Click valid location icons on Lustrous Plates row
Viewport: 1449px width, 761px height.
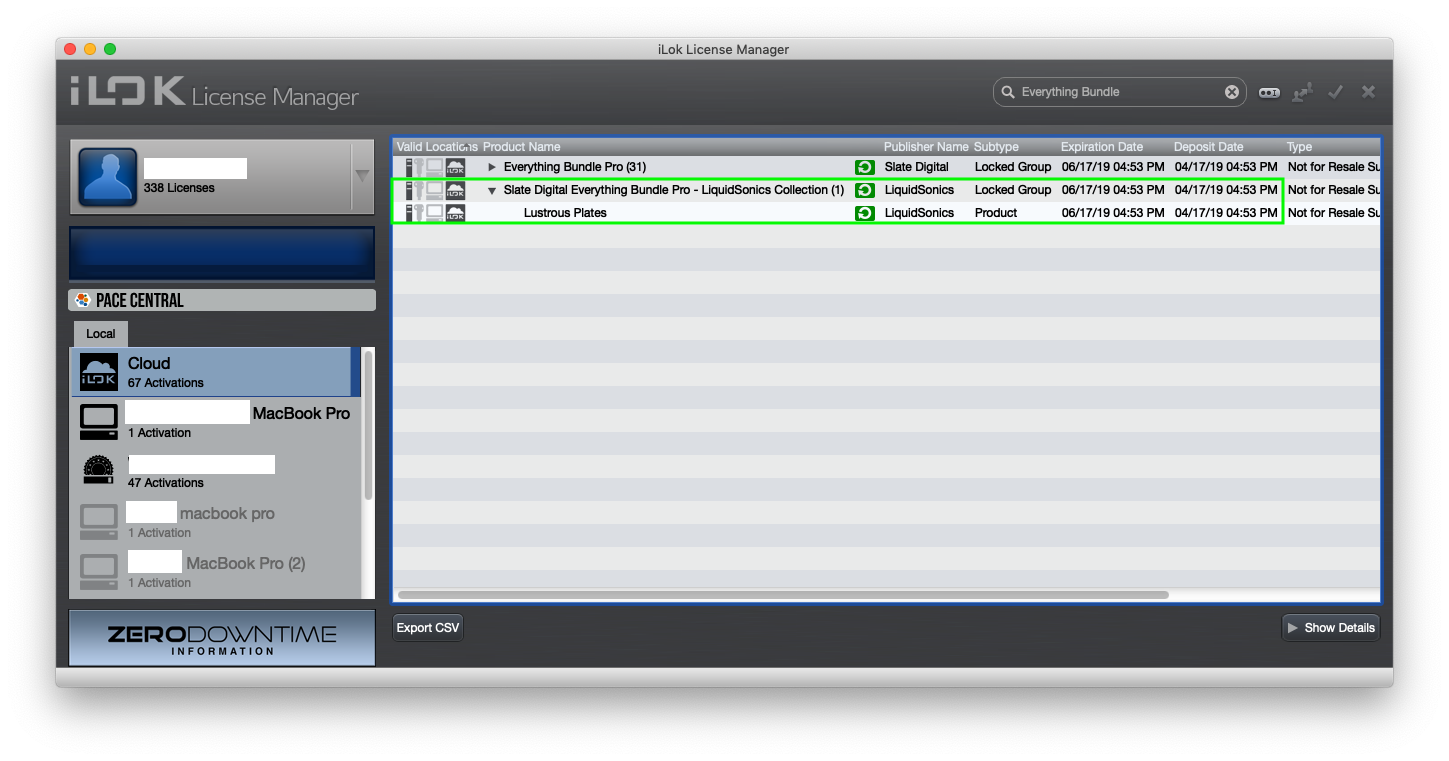coord(435,213)
